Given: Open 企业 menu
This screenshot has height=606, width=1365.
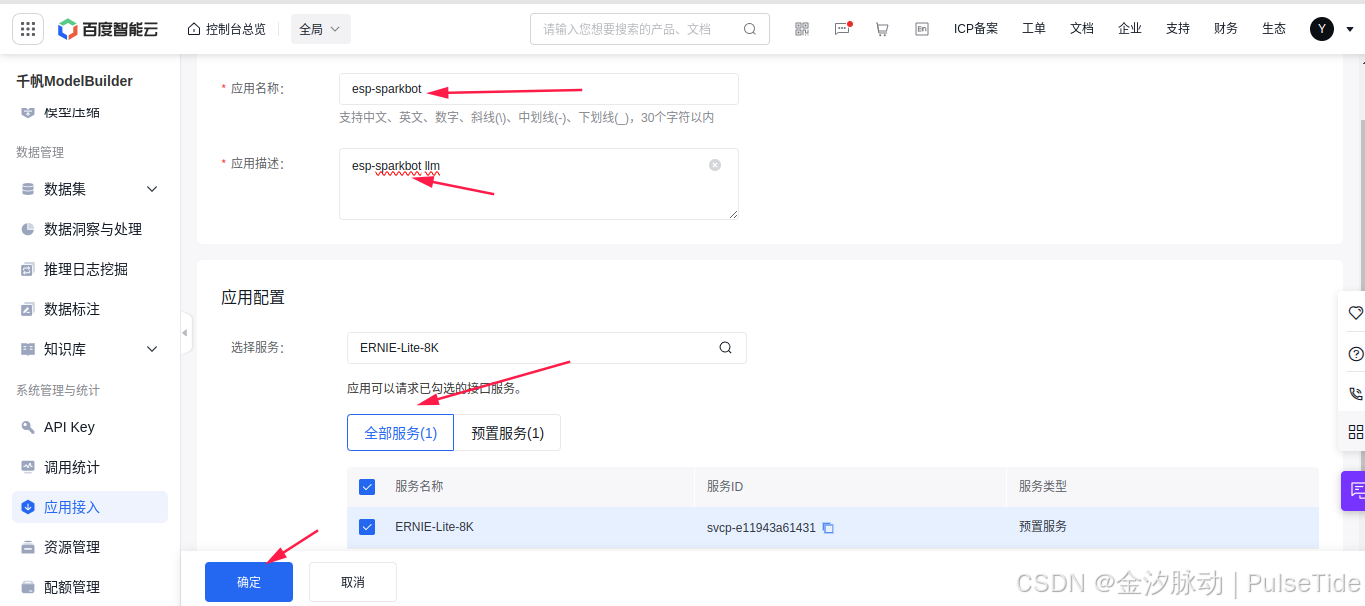Looking at the screenshot, I should pyautogui.click(x=1130, y=29).
